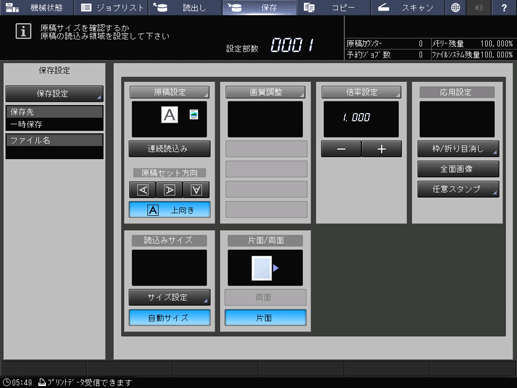Decrease zoom with the minus button
This screenshot has height=388, width=517.
(x=341, y=149)
